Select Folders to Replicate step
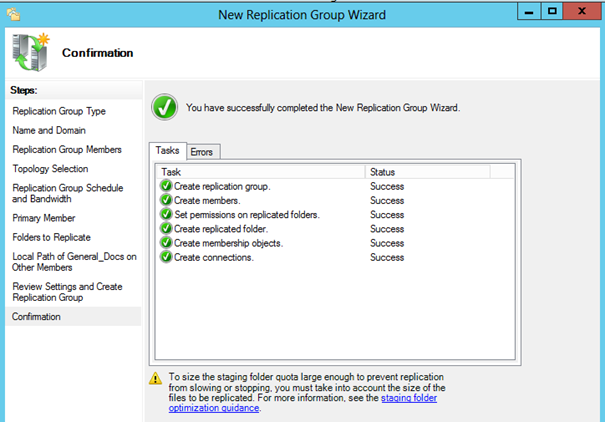Viewport: 605px width, 422px height. 51,237
